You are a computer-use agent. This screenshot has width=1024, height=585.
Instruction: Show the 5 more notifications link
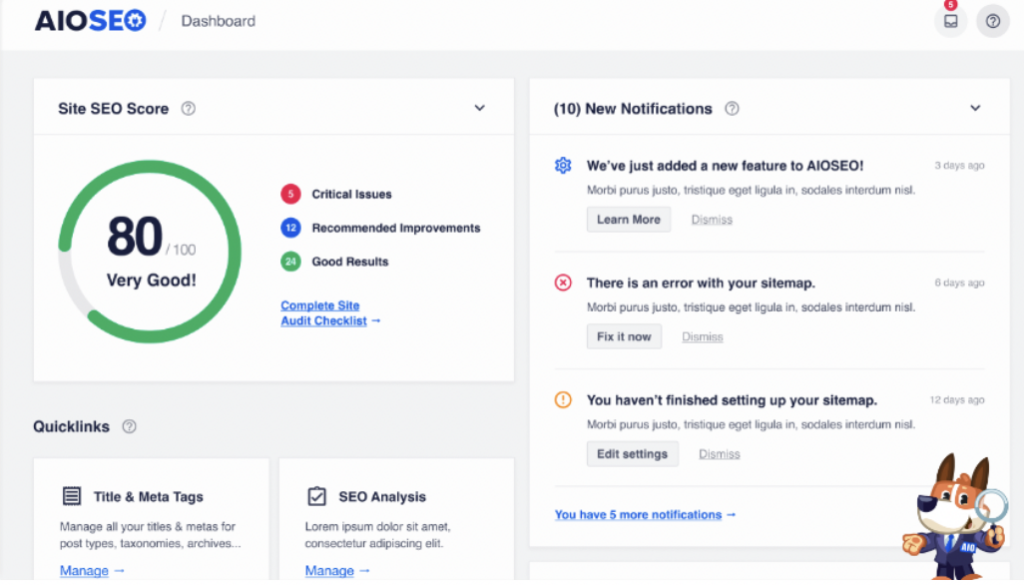[644, 515]
